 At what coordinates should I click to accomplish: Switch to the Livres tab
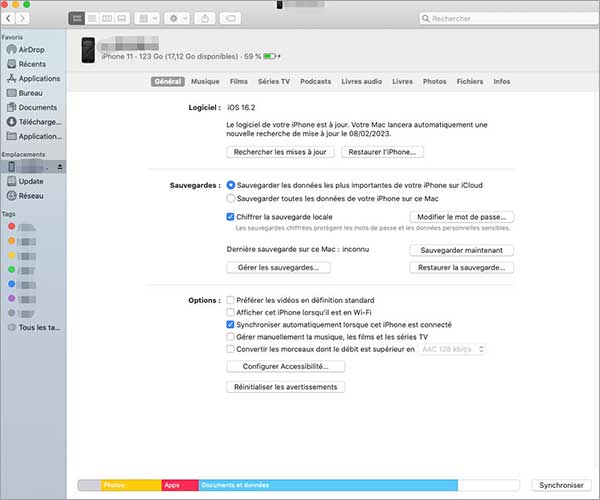[403, 81]
